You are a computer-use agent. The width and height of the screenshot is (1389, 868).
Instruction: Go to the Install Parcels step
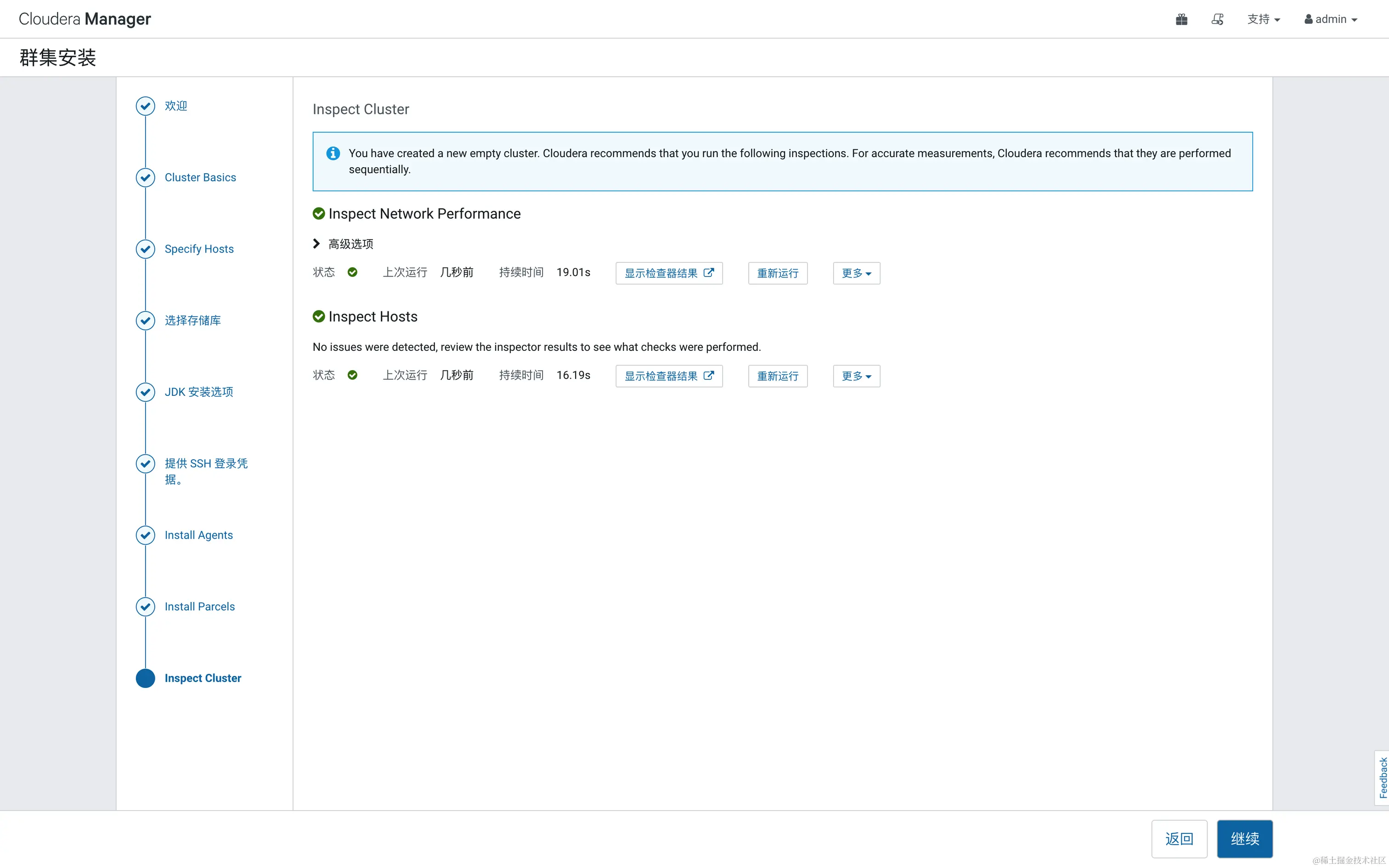pos(200,607)
